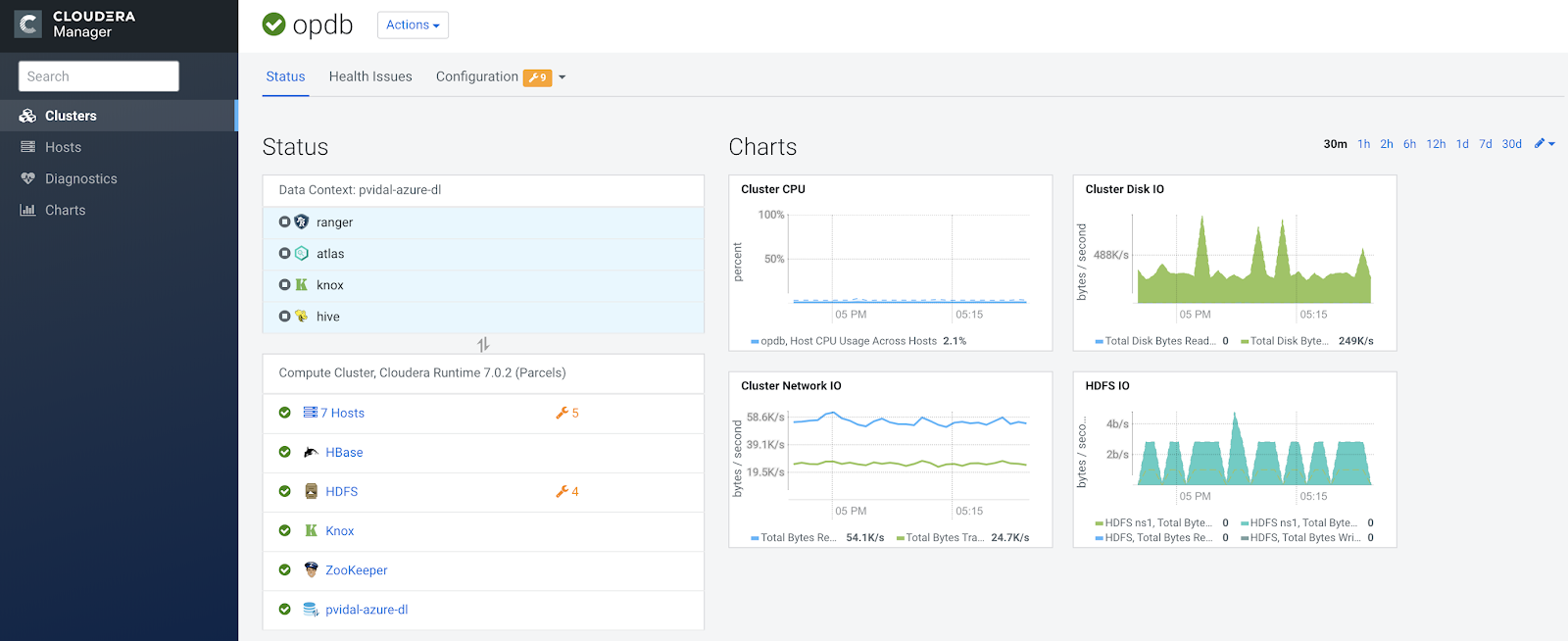Open the Actions dropdown

[413, 25]
